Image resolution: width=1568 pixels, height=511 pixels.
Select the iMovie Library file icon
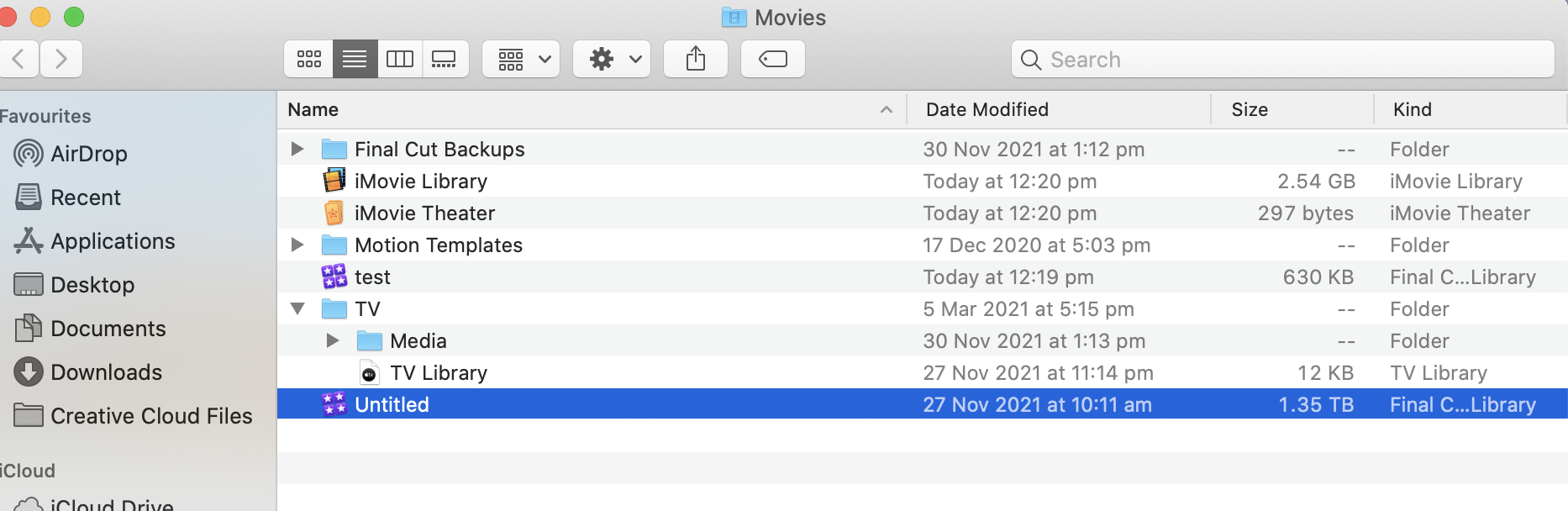point(334,181)
